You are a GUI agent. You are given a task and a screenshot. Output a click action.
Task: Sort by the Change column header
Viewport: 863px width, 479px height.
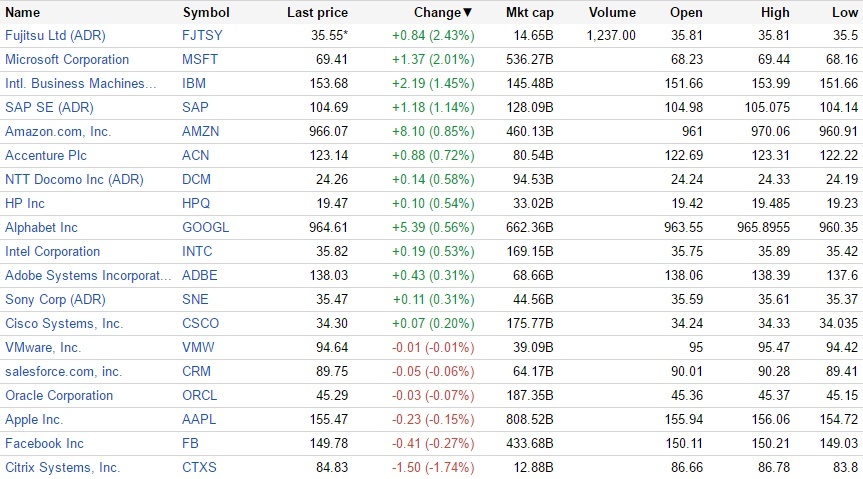click(x=443, y=12)
